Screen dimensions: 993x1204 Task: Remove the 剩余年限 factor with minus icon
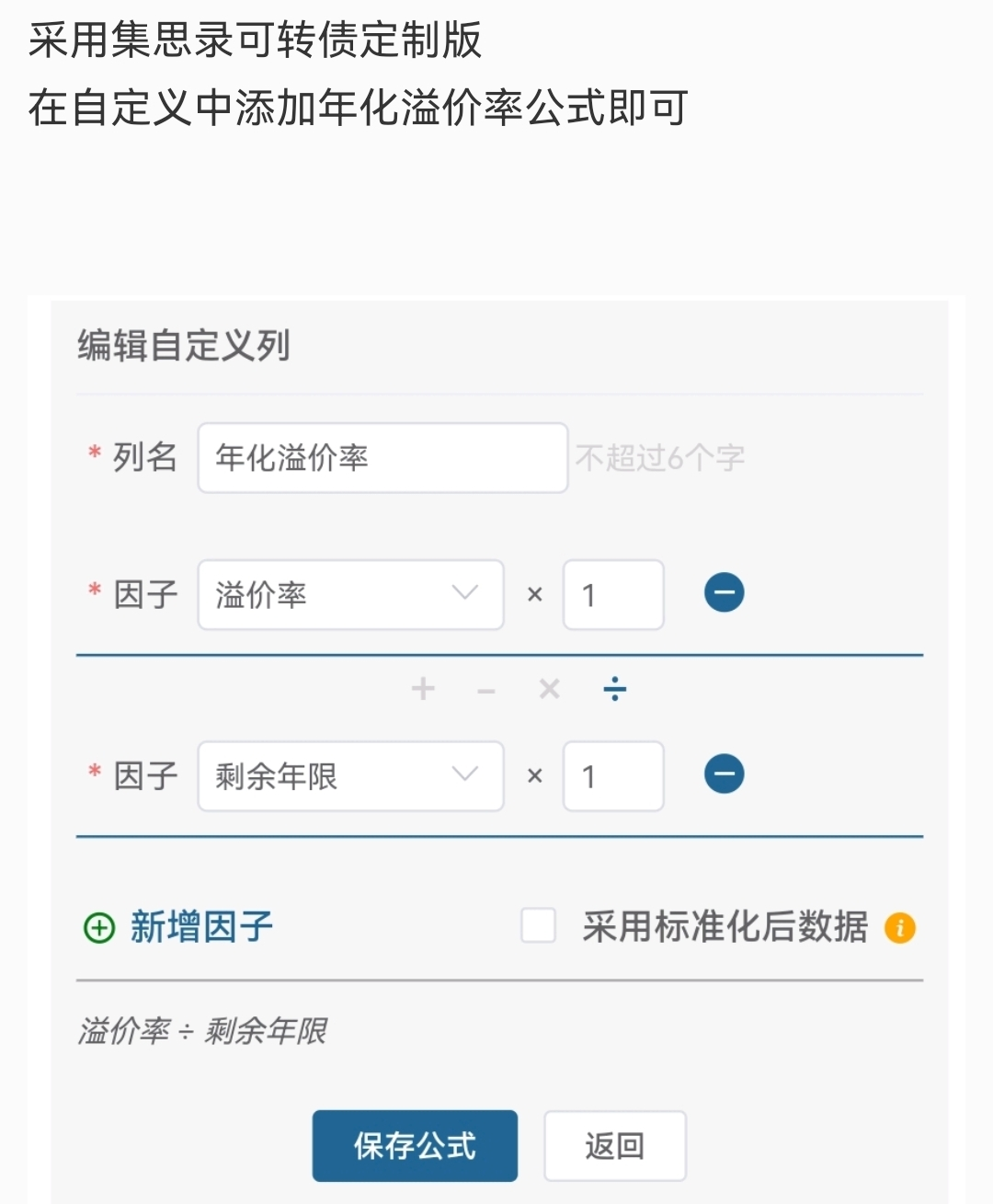[724, 774]
